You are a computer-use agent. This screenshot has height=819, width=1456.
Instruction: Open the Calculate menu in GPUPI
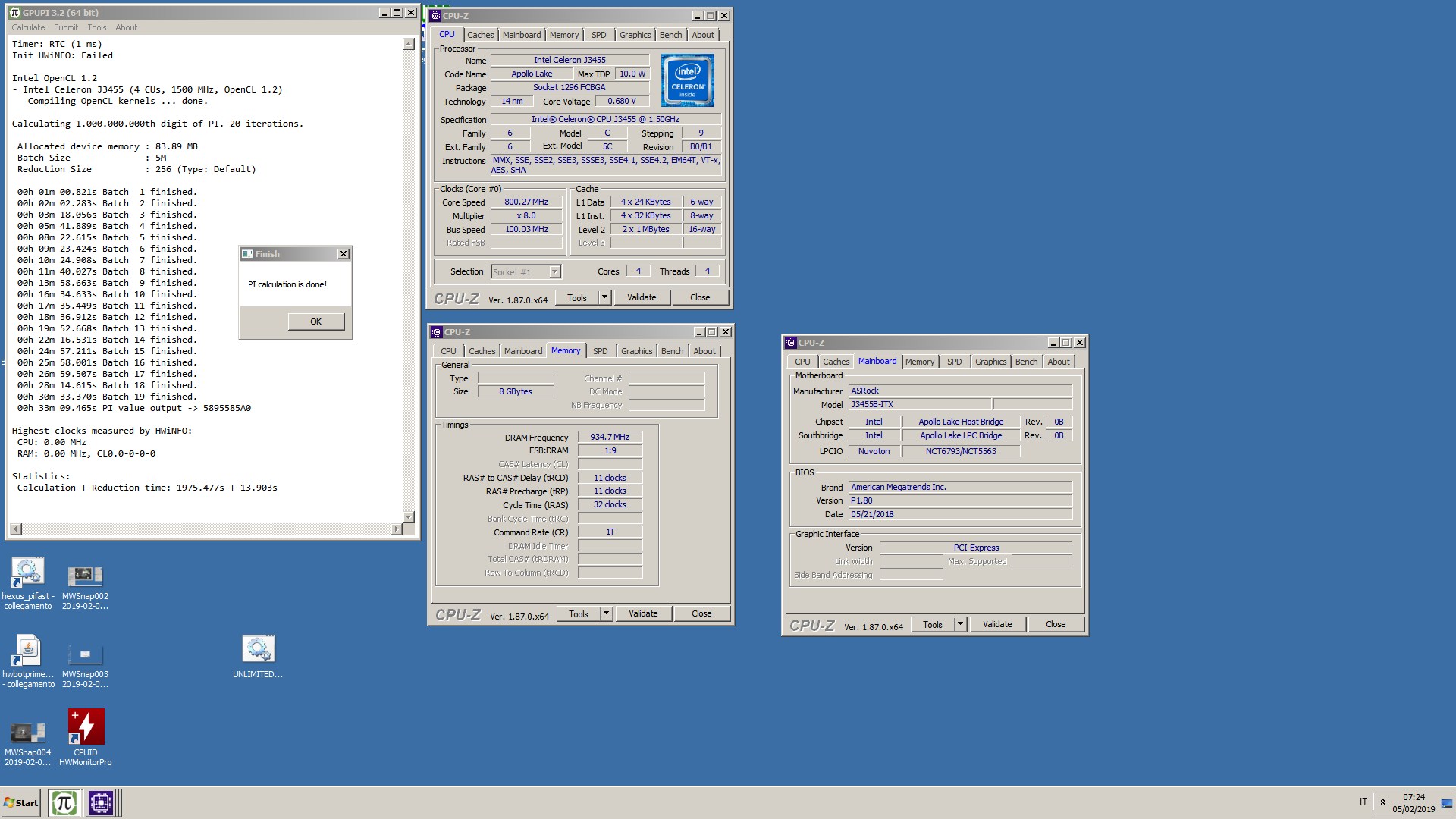28,27
